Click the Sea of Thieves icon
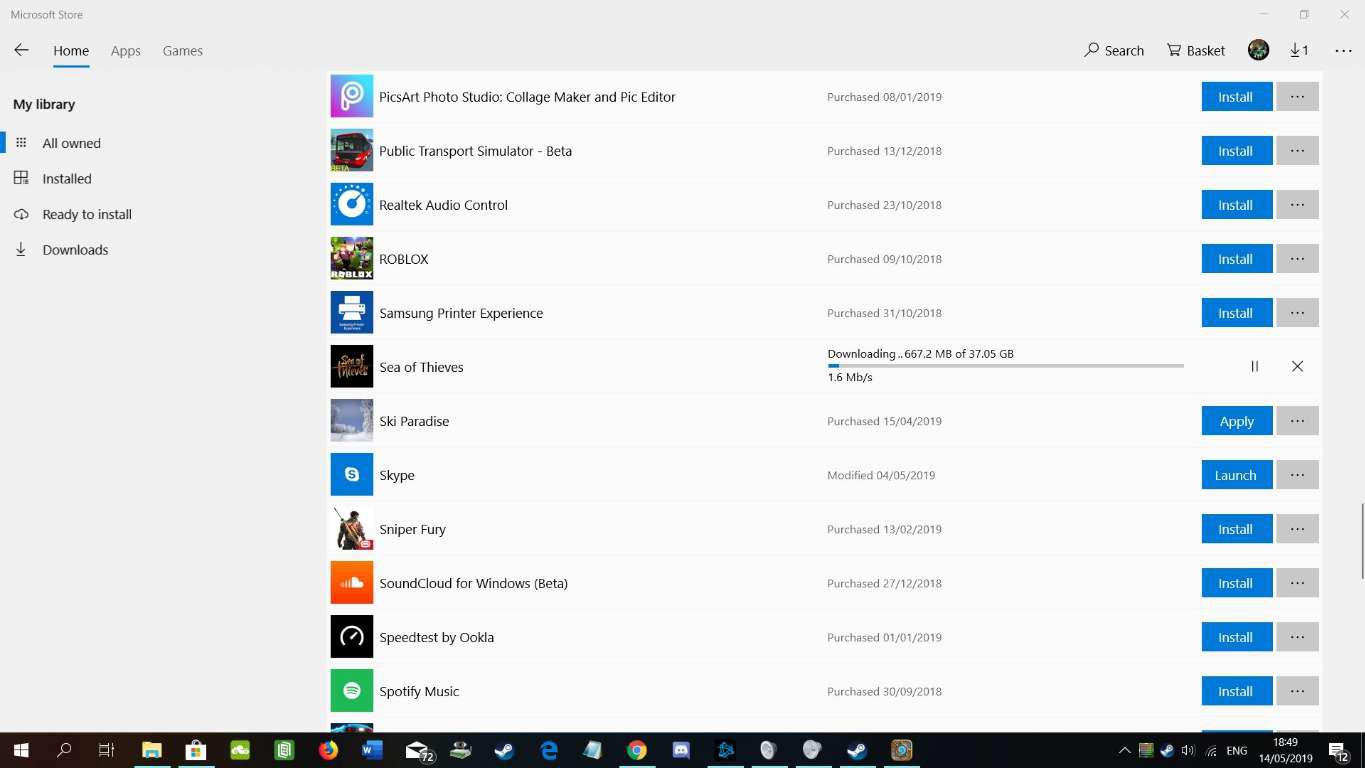Image resolution: width=1365 pixels, height=768 pixels. pos(352,366)
